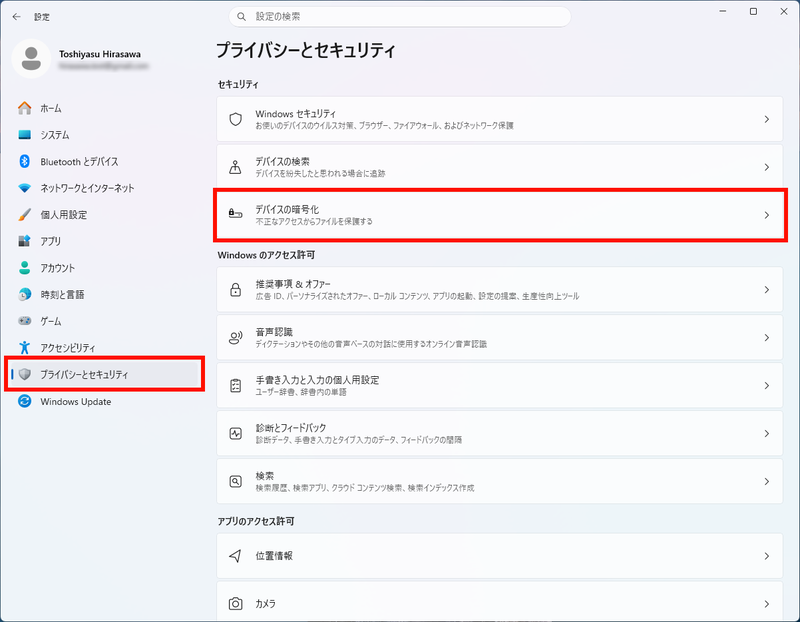Open Windows Update from sidebar
The width and height of the screenshot is (800, 622).
tap(76, 402)
